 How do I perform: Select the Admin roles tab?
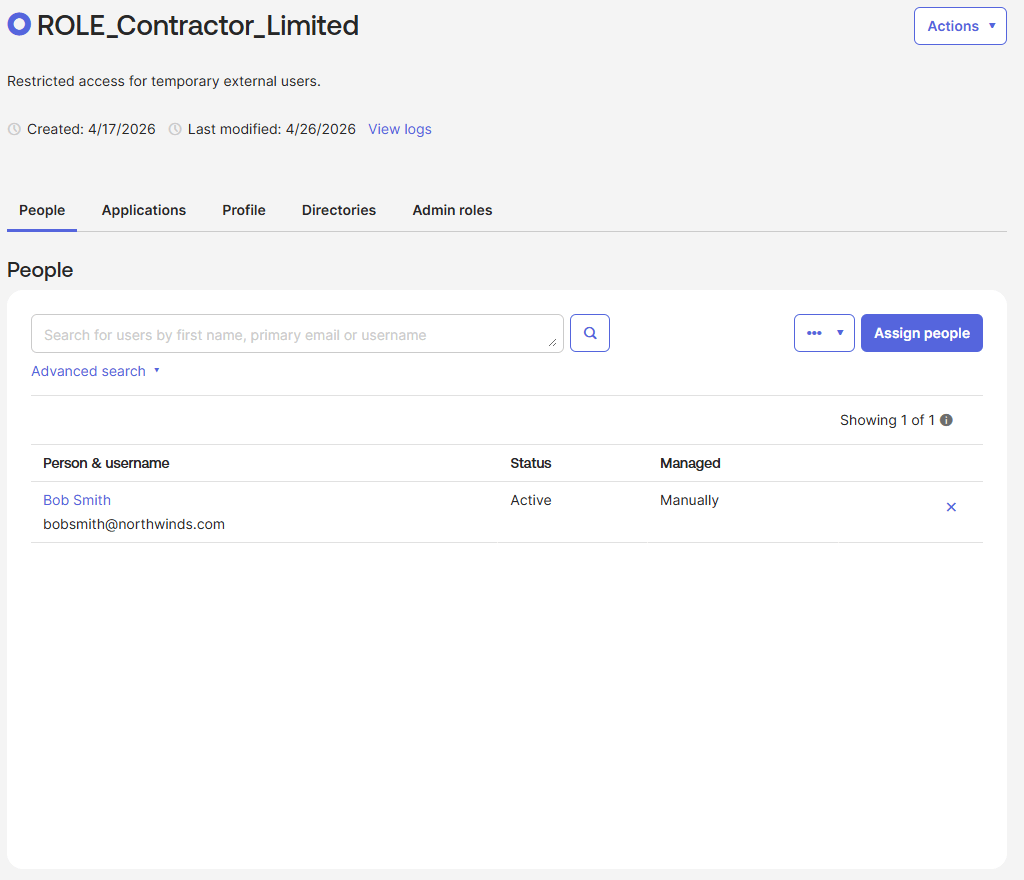point(452,210)
